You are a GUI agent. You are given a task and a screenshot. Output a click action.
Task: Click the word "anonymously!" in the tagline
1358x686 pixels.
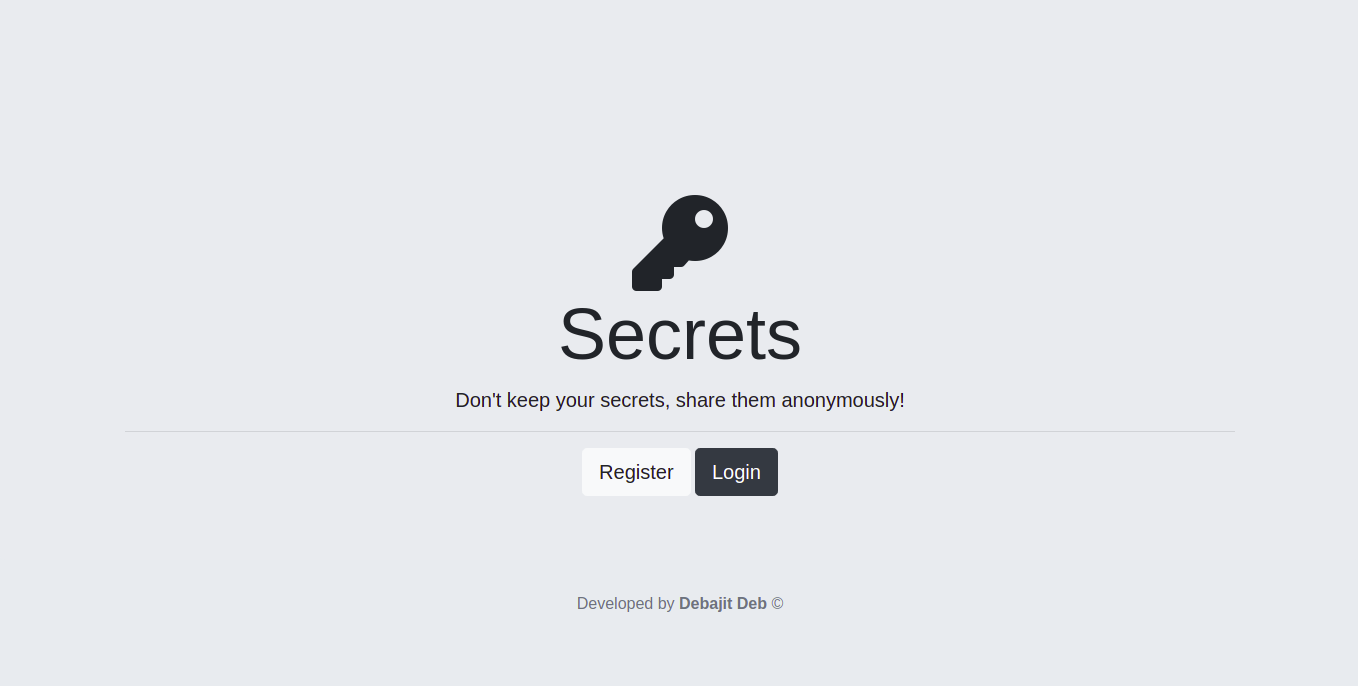[x=843, y=401]
